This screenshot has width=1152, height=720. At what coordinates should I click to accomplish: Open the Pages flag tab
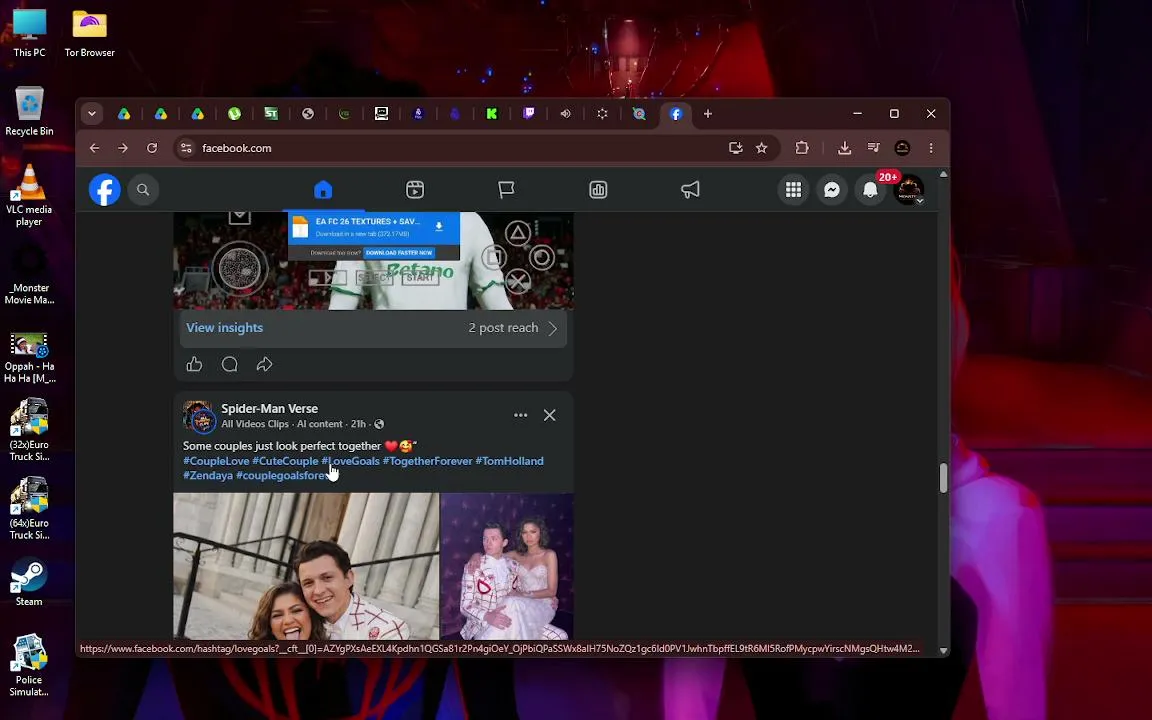[x=506, y=190]
